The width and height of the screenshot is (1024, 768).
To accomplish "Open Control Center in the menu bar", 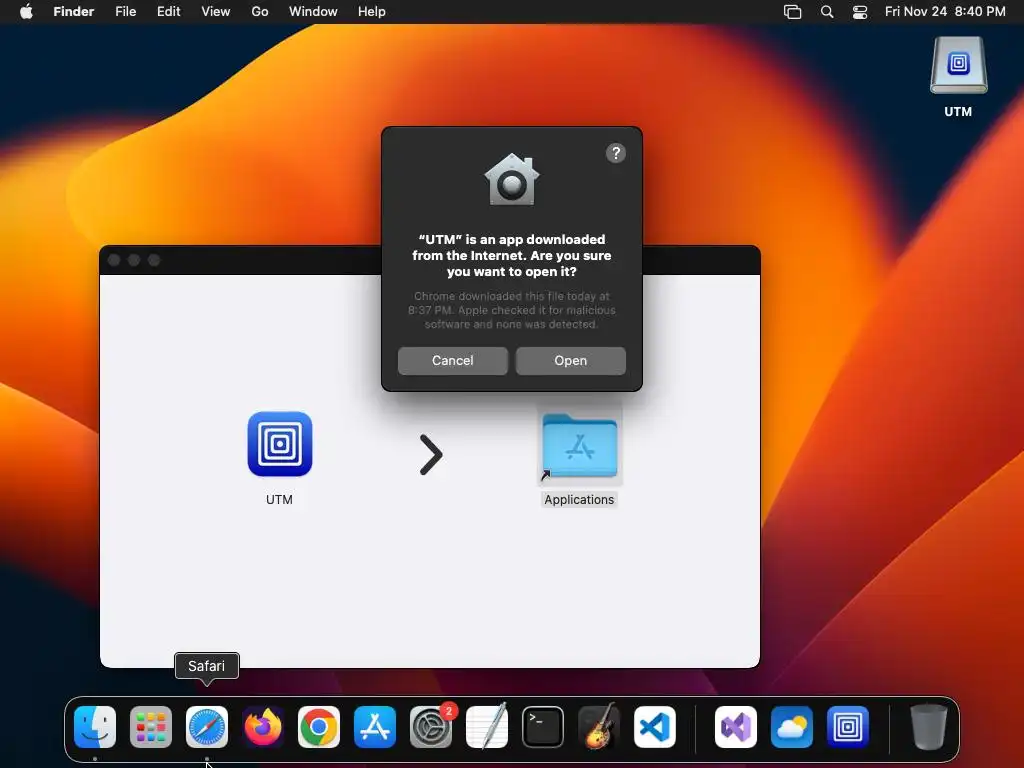I will (x=860, y=12).
